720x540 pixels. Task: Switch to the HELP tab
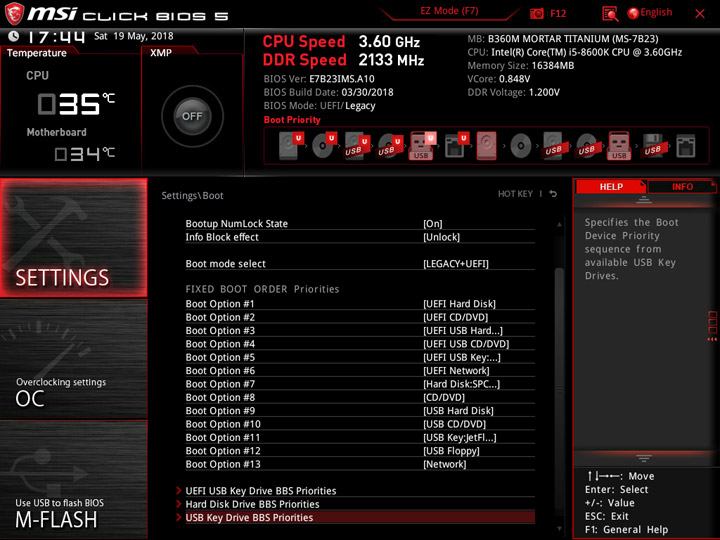pos(611,186)
